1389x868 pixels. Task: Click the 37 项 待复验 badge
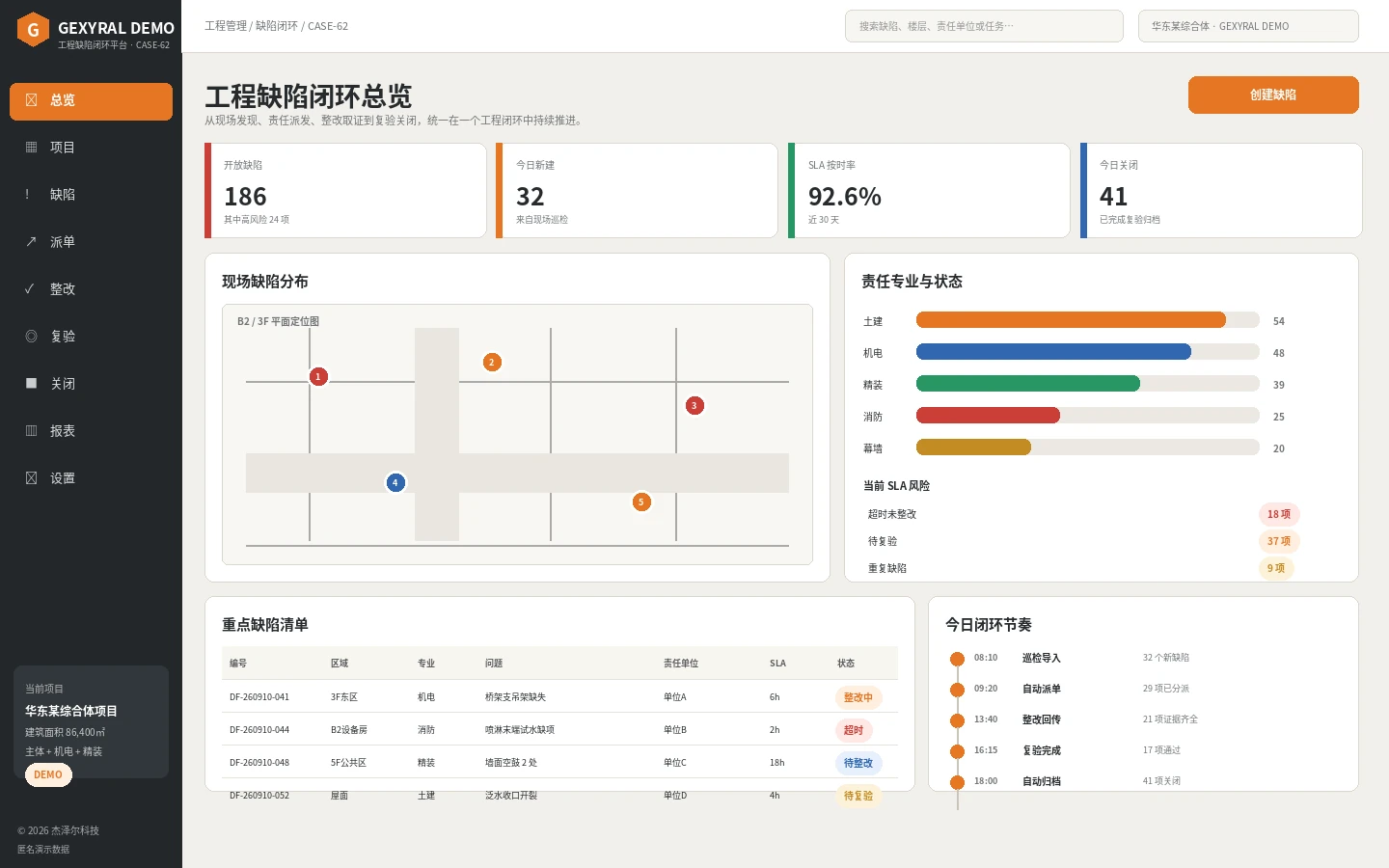coord(1279,541)
